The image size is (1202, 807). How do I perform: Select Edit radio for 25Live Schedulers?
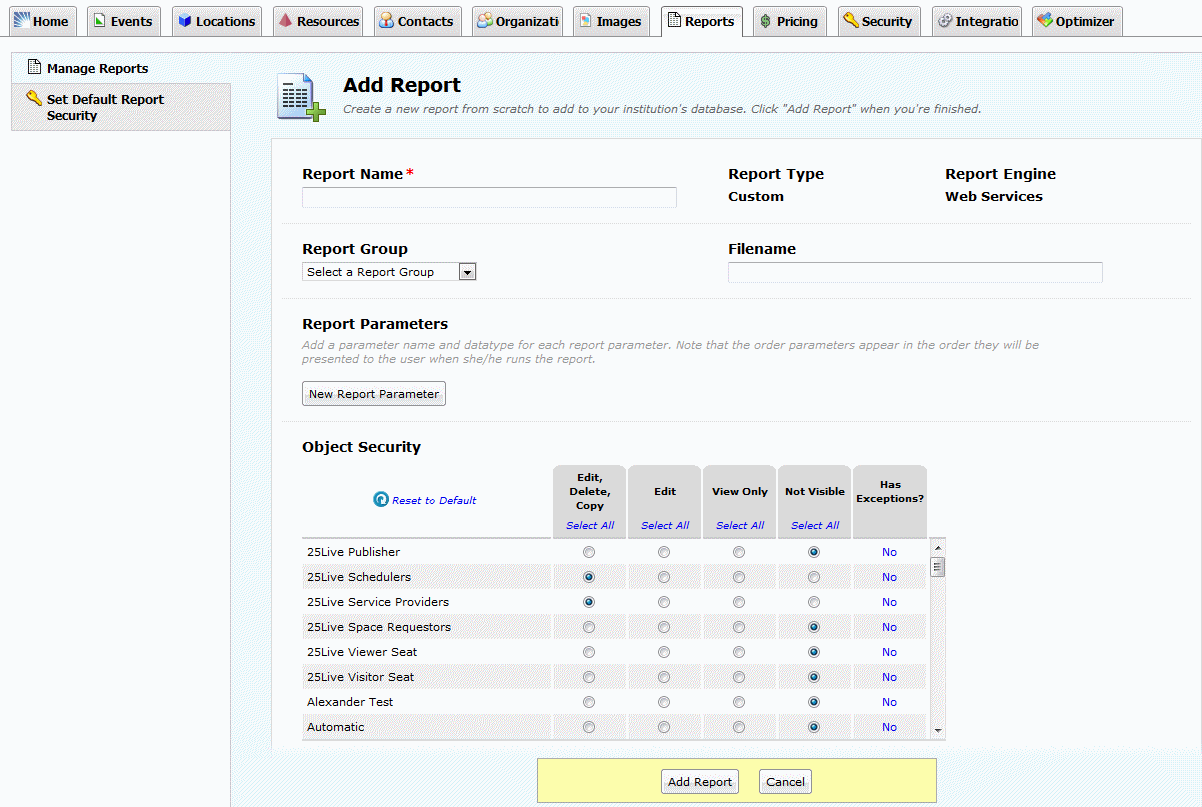(664, 577)
